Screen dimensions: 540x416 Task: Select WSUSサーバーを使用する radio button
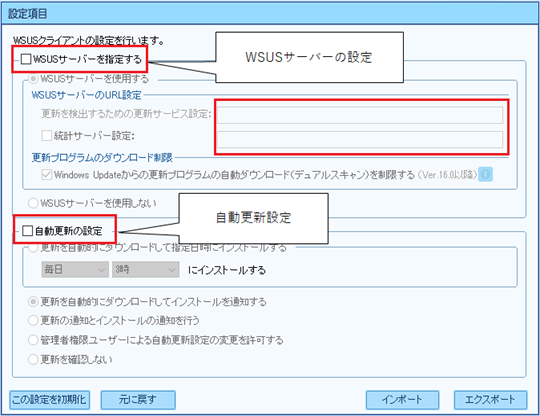tap(33, 79)
